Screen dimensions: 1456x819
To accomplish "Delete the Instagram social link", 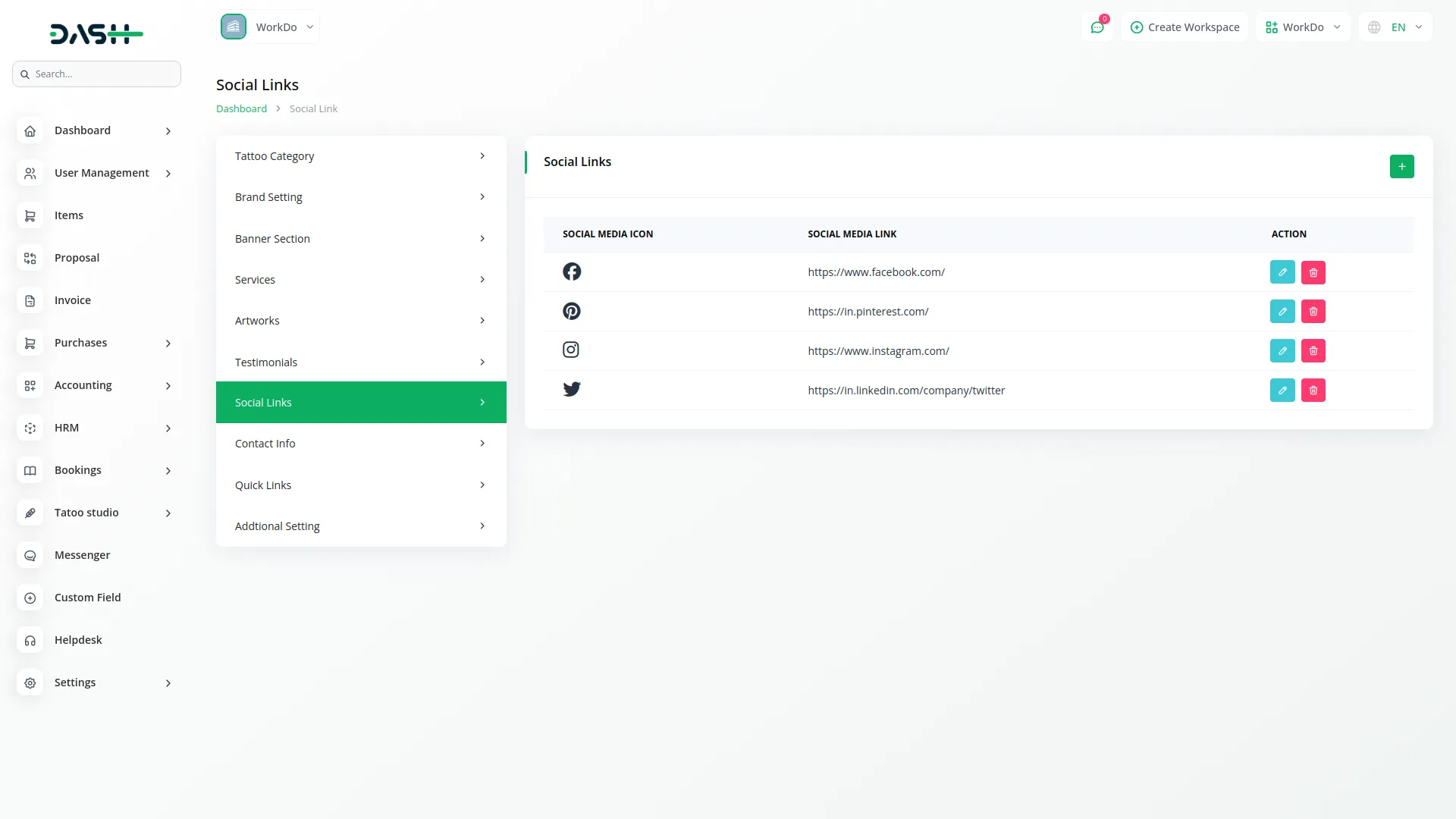I will pyautogui.click(x=1313, y=350).
